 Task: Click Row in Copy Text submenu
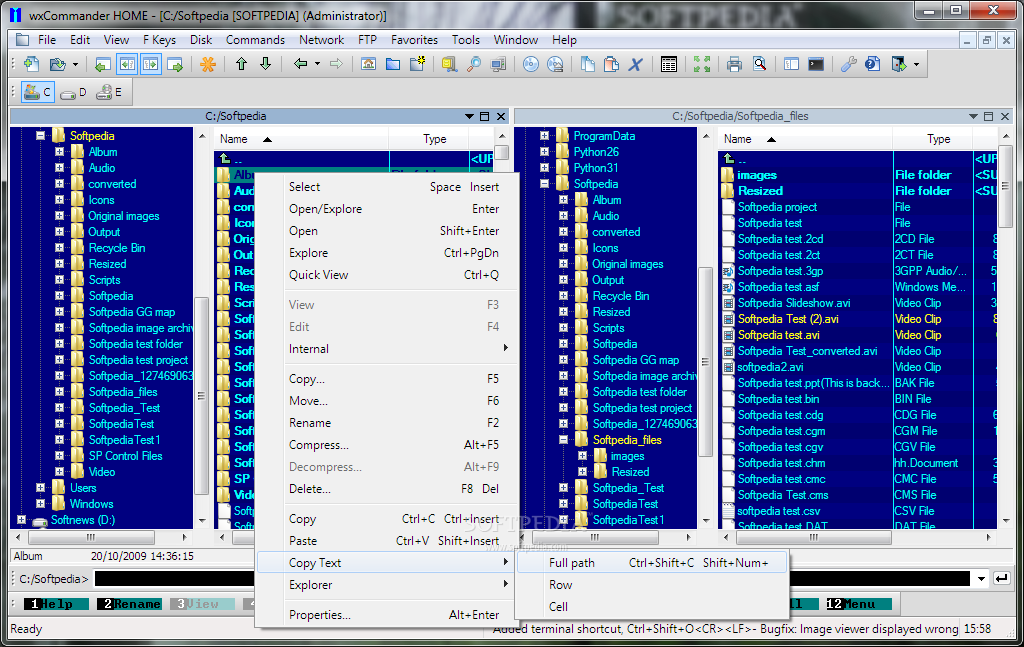point(653,585)
